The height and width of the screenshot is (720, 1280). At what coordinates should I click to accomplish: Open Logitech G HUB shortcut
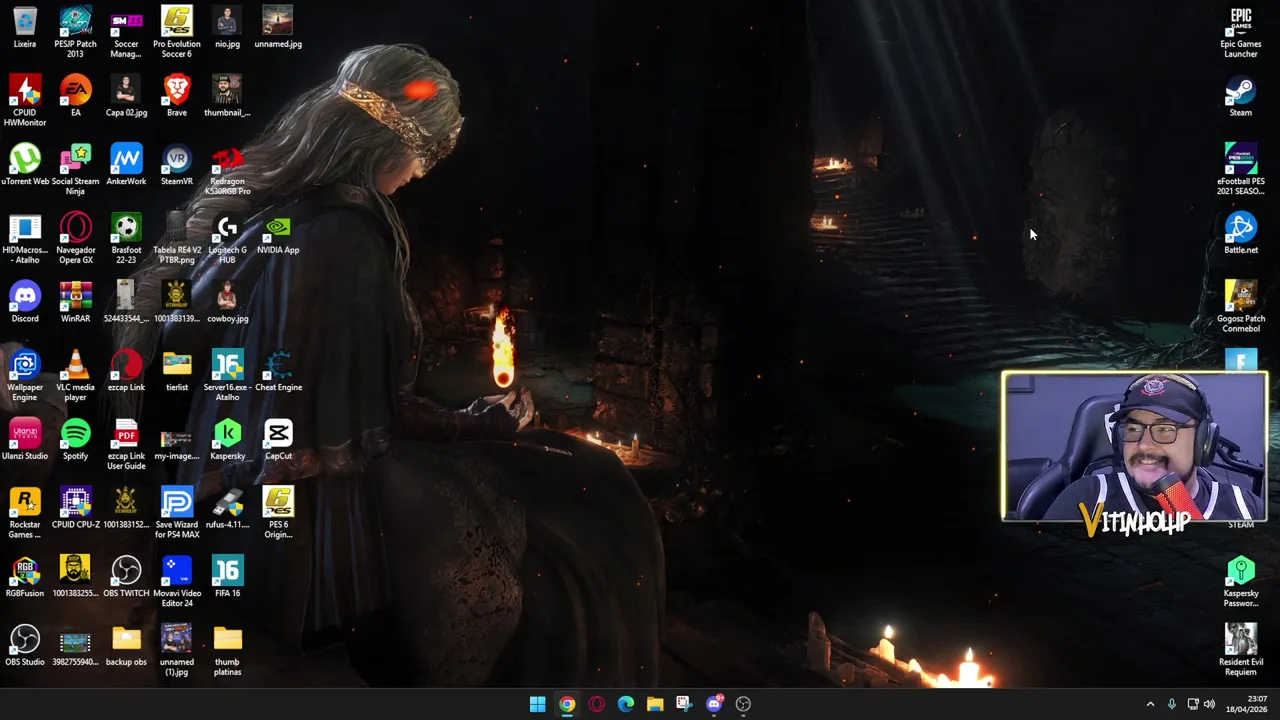pyautogui.click(x=227, y=239)
